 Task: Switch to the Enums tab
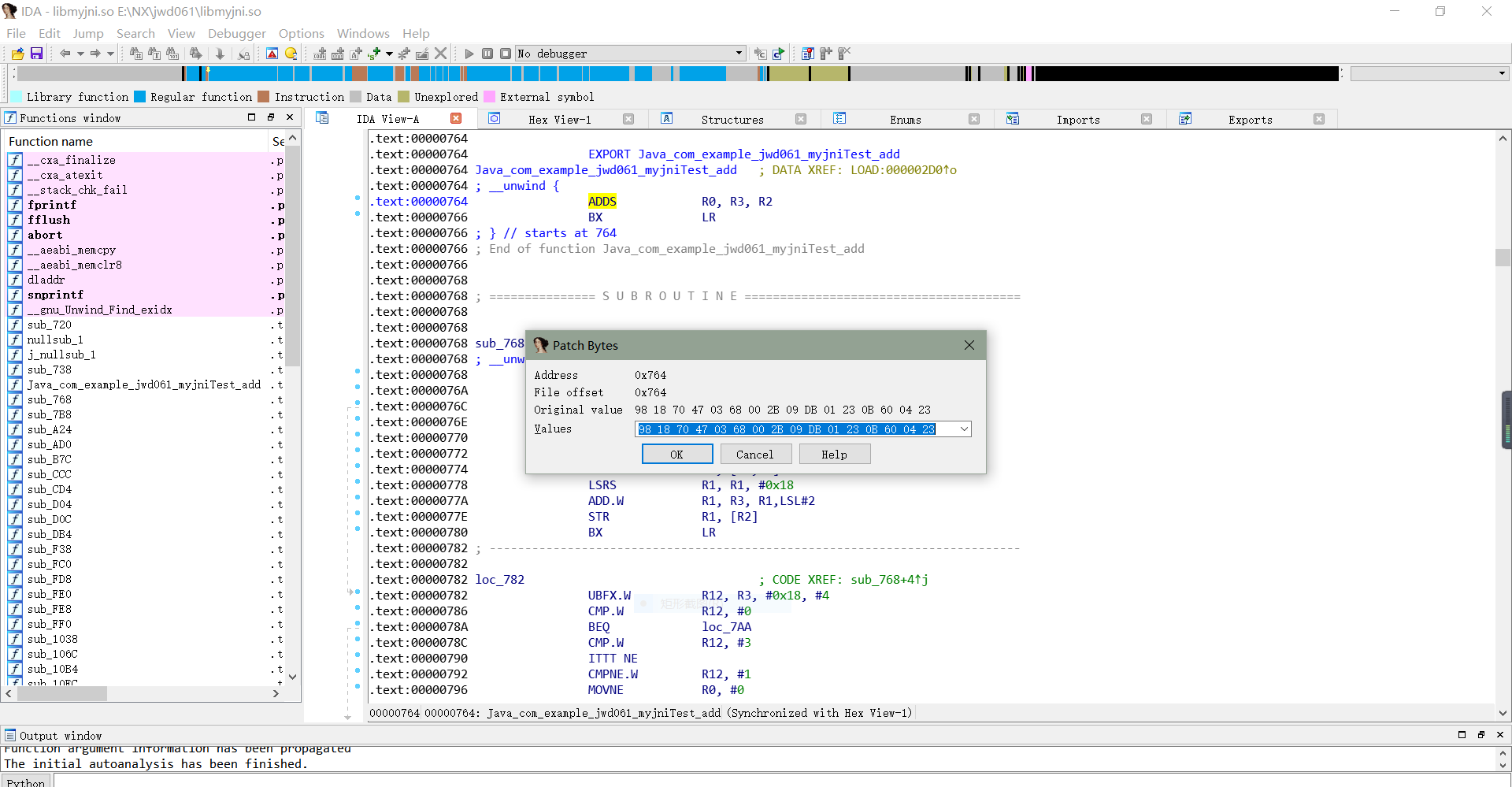906,120
